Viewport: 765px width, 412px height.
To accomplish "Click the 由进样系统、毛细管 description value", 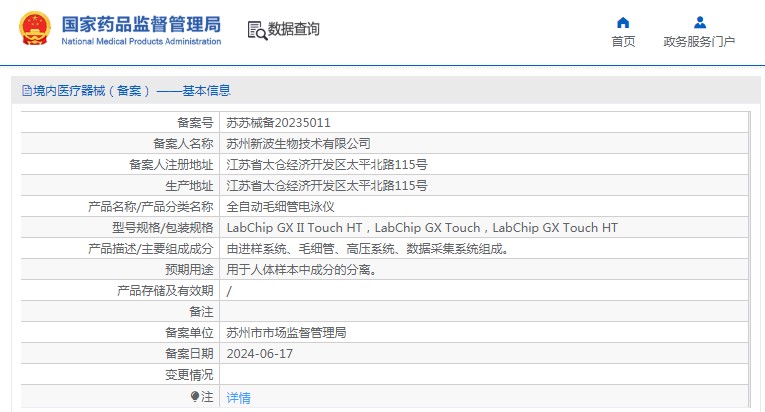I will [x=368, y=248].
